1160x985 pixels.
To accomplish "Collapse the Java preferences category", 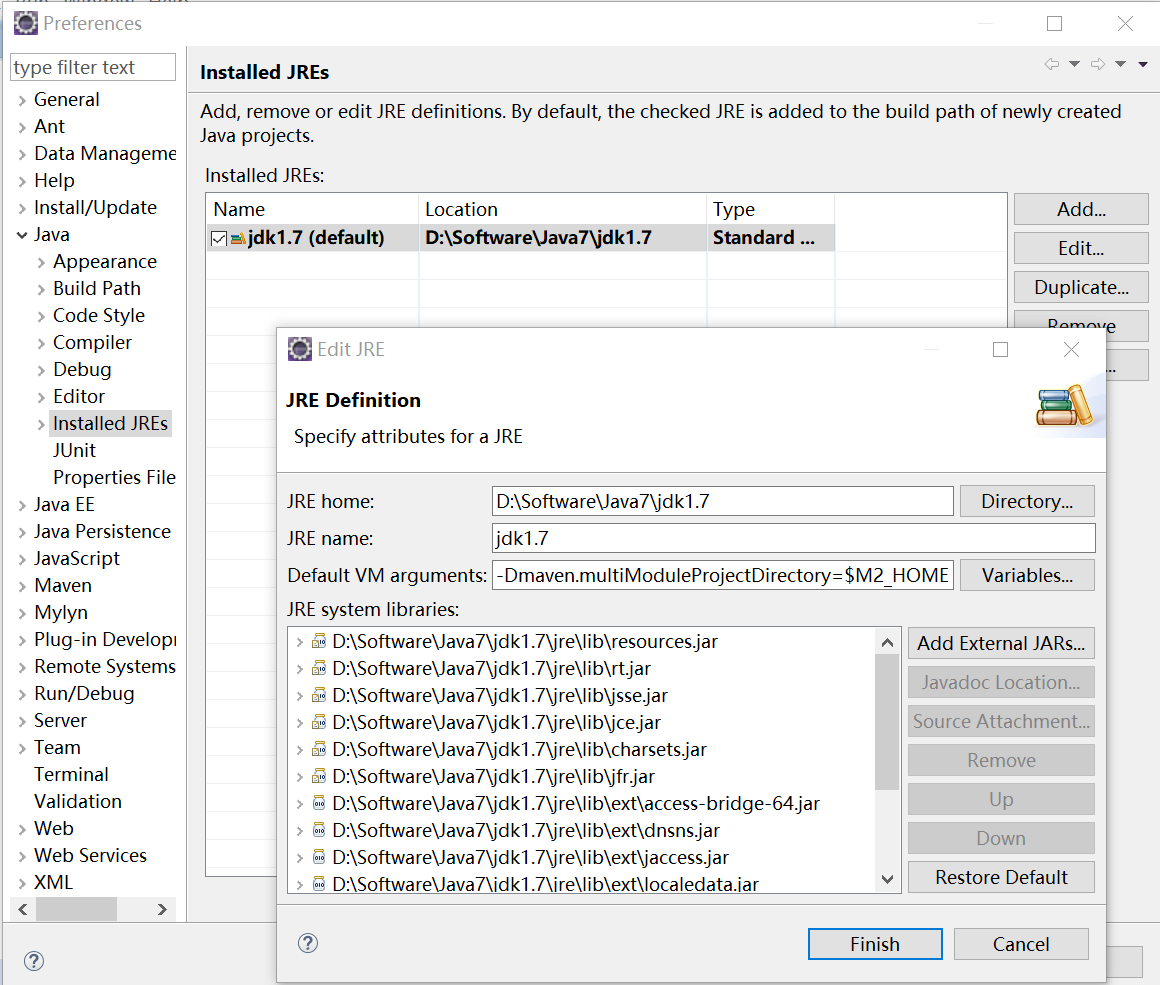I will pyautogui.click(x=22, y=235).
